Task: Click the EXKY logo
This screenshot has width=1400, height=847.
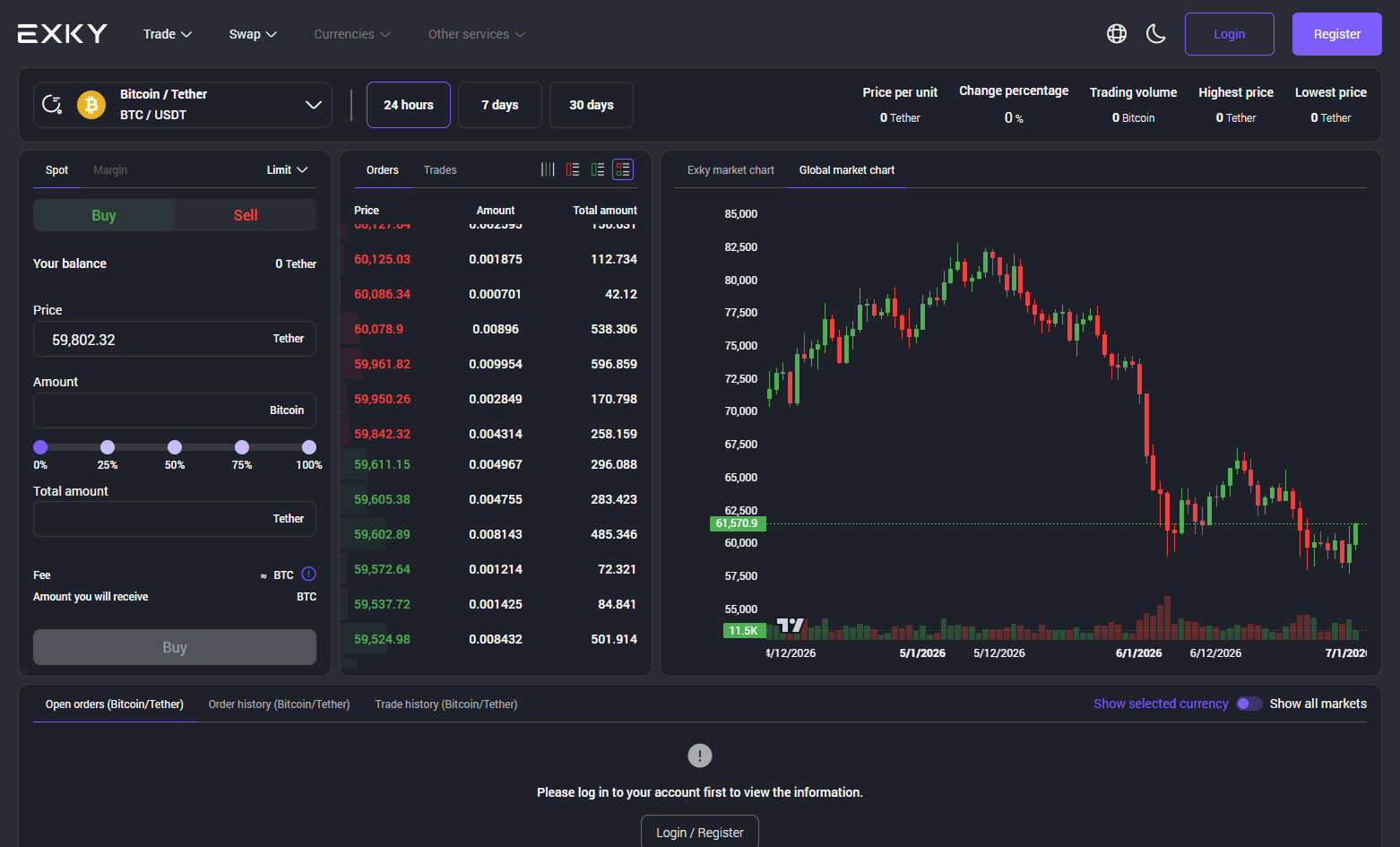Action: (63, 34)
